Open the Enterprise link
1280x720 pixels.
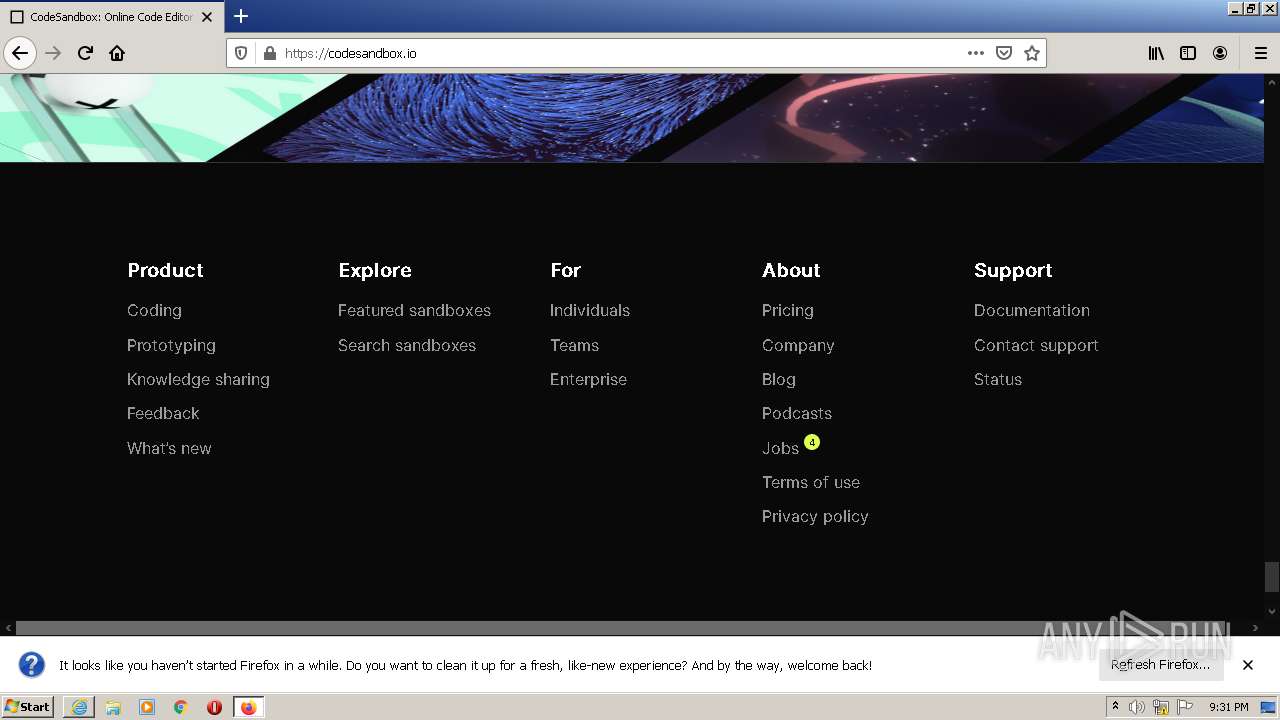[x=588, y=379]
